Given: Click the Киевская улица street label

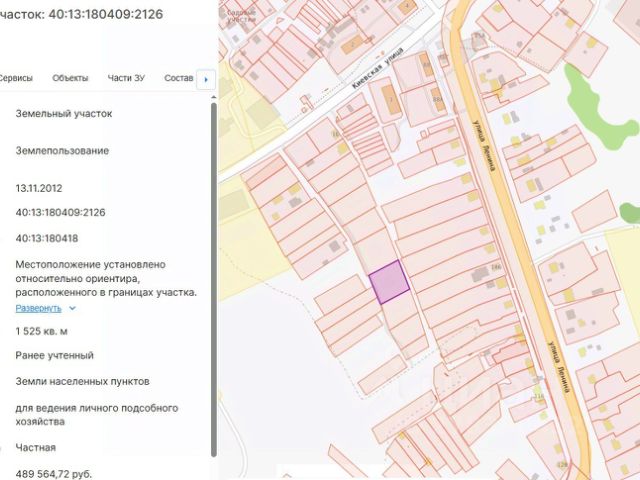Looking at the screenshot, I should [378, 68].
